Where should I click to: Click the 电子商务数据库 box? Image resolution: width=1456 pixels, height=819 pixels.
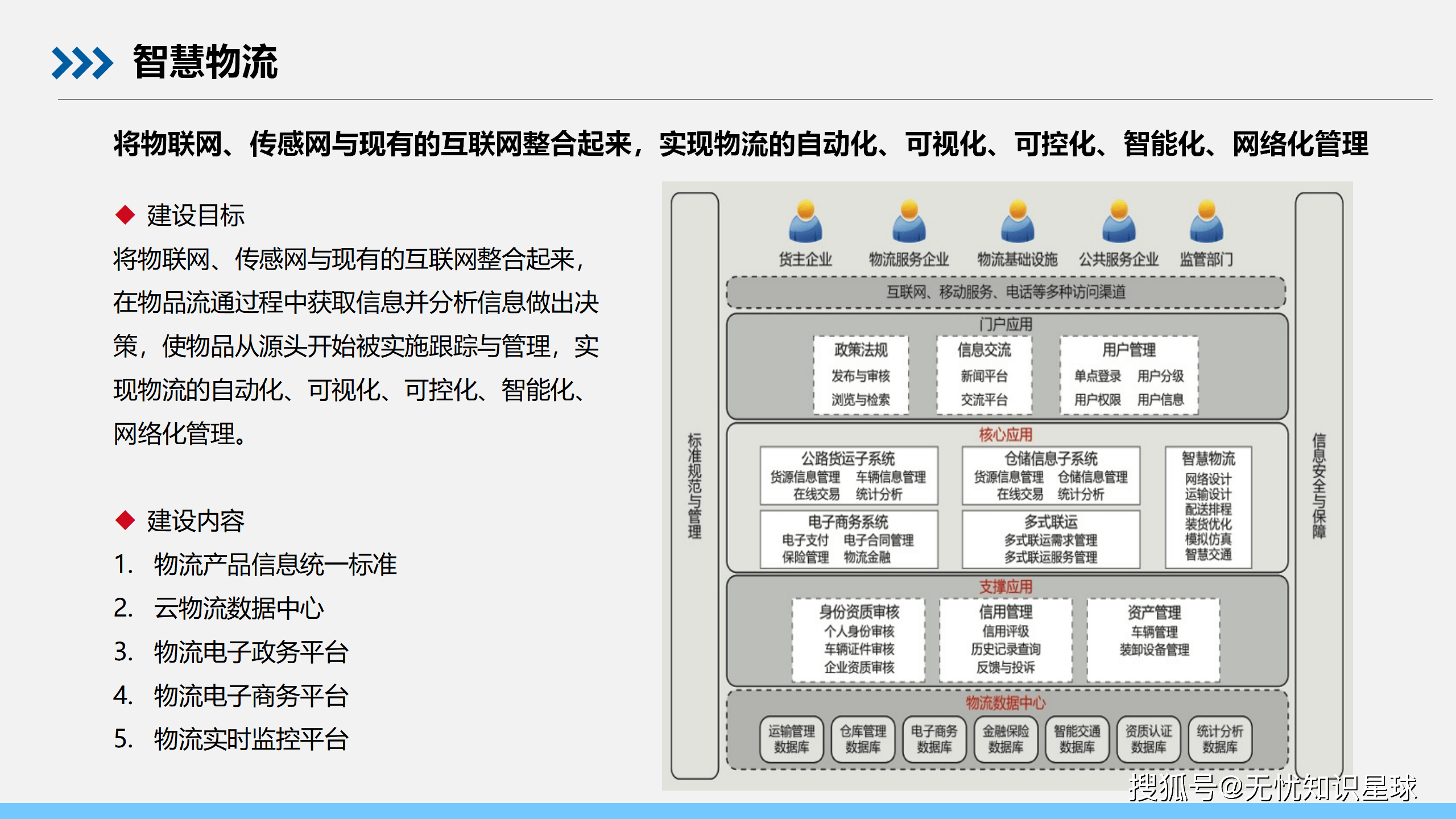[934, 739]
